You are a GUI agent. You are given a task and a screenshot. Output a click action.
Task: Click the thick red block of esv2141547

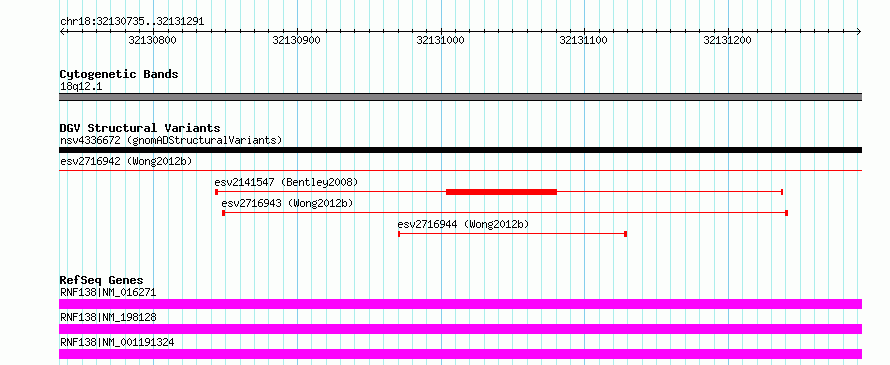tap(501, 192)
